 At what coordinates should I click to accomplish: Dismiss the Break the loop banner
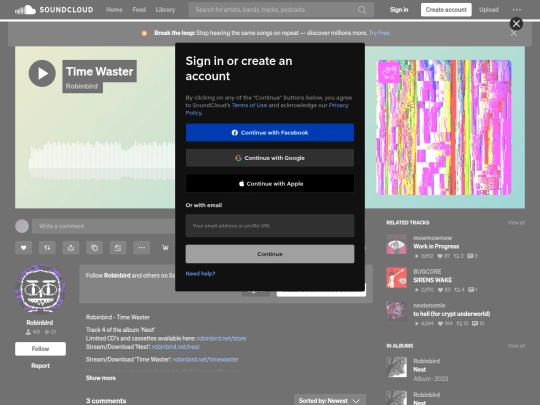coord(513,33)
